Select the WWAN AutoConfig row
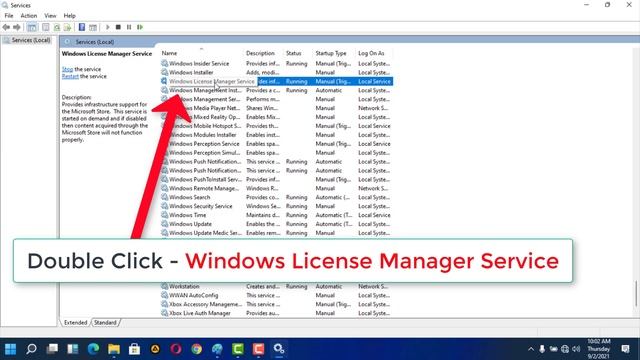 coord(276,296)
